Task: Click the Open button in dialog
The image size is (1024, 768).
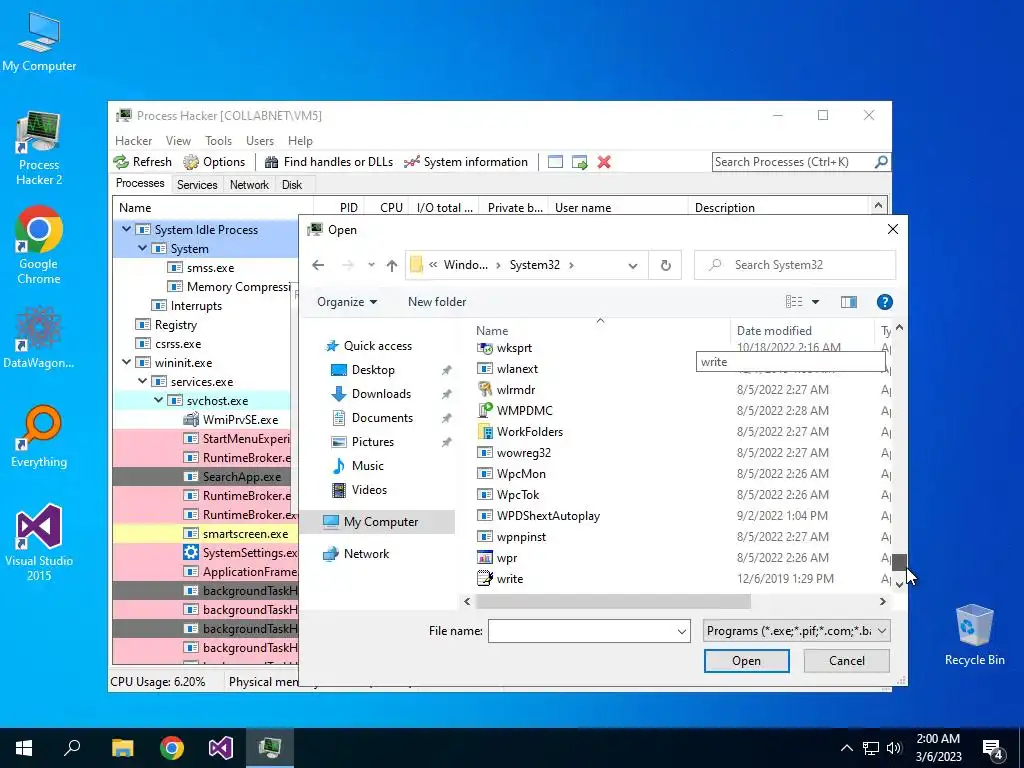Action: click(746, 661)
